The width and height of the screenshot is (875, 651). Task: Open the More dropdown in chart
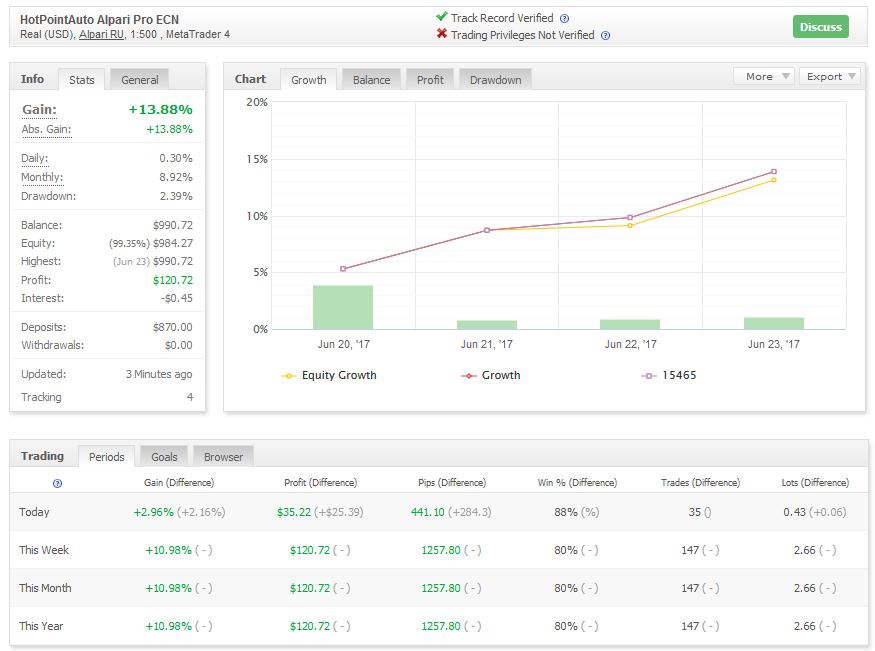point(764,76)
